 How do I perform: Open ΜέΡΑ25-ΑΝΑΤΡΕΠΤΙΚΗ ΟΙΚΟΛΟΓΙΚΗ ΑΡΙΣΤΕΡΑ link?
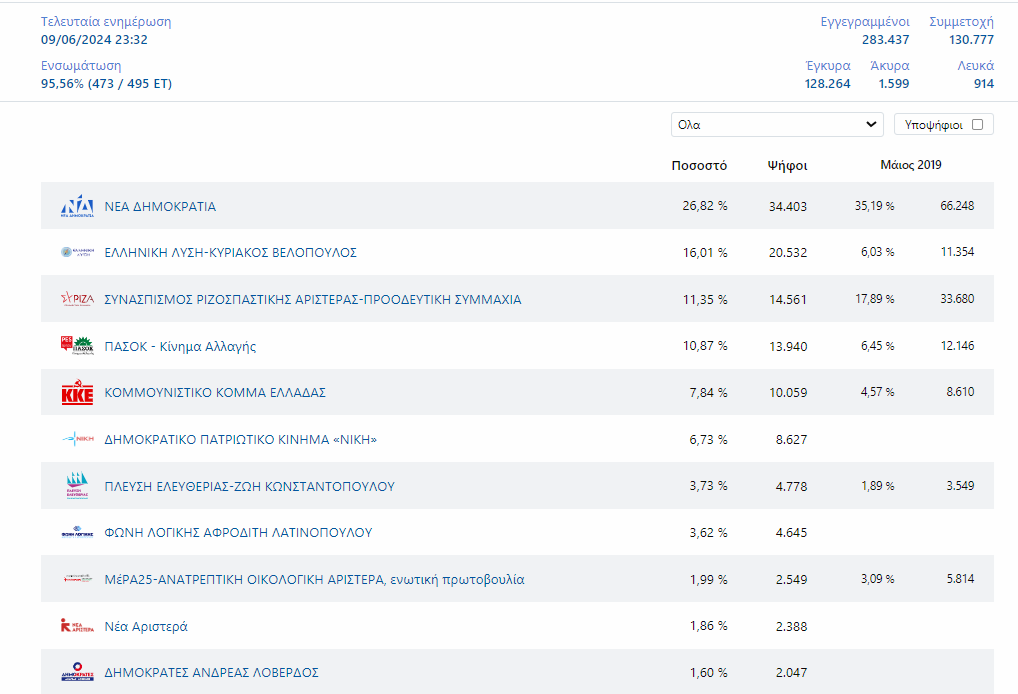[314, 579]
